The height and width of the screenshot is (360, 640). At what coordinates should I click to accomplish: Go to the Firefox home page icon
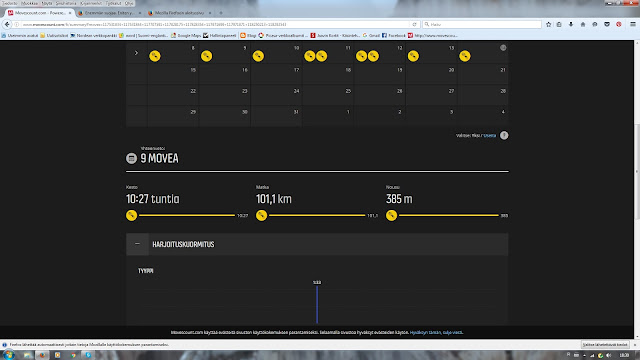pyautogui.click(x=583, y=24)
